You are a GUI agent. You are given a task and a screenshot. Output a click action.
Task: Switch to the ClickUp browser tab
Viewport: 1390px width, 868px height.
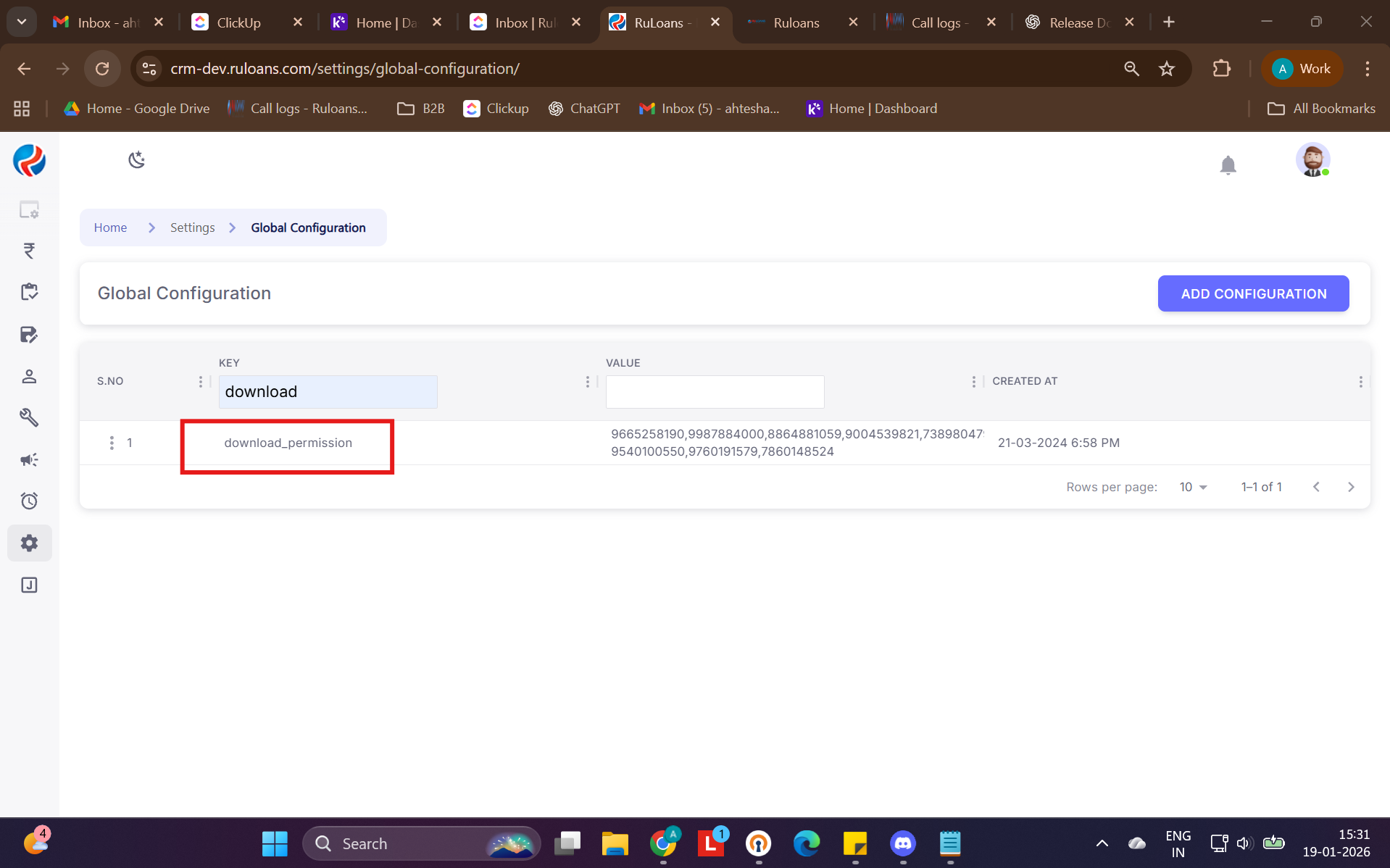238,22
